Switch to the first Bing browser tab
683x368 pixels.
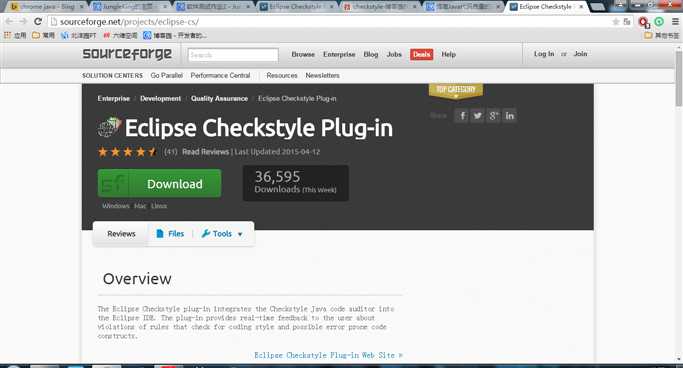46,7
